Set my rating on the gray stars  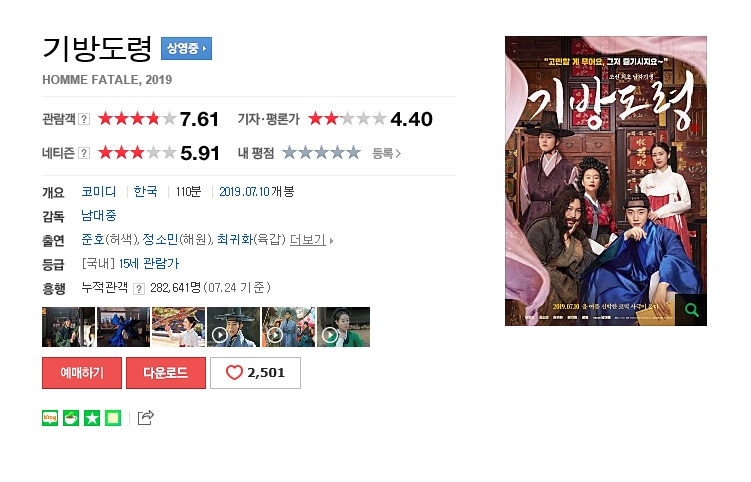(321, 153)
